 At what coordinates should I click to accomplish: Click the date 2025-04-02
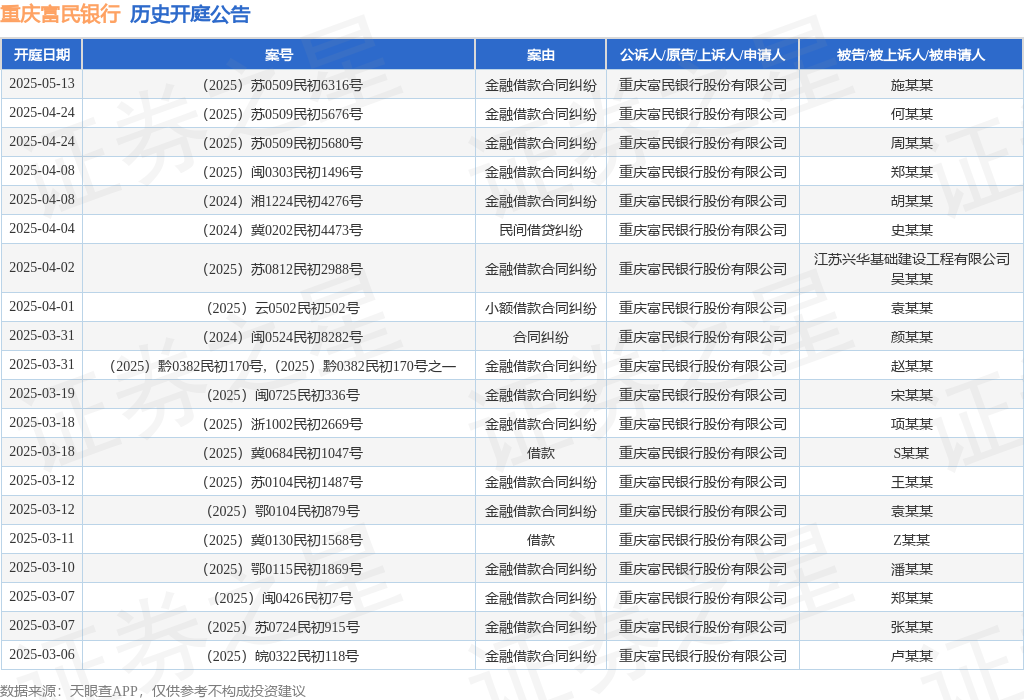[42, 268]
